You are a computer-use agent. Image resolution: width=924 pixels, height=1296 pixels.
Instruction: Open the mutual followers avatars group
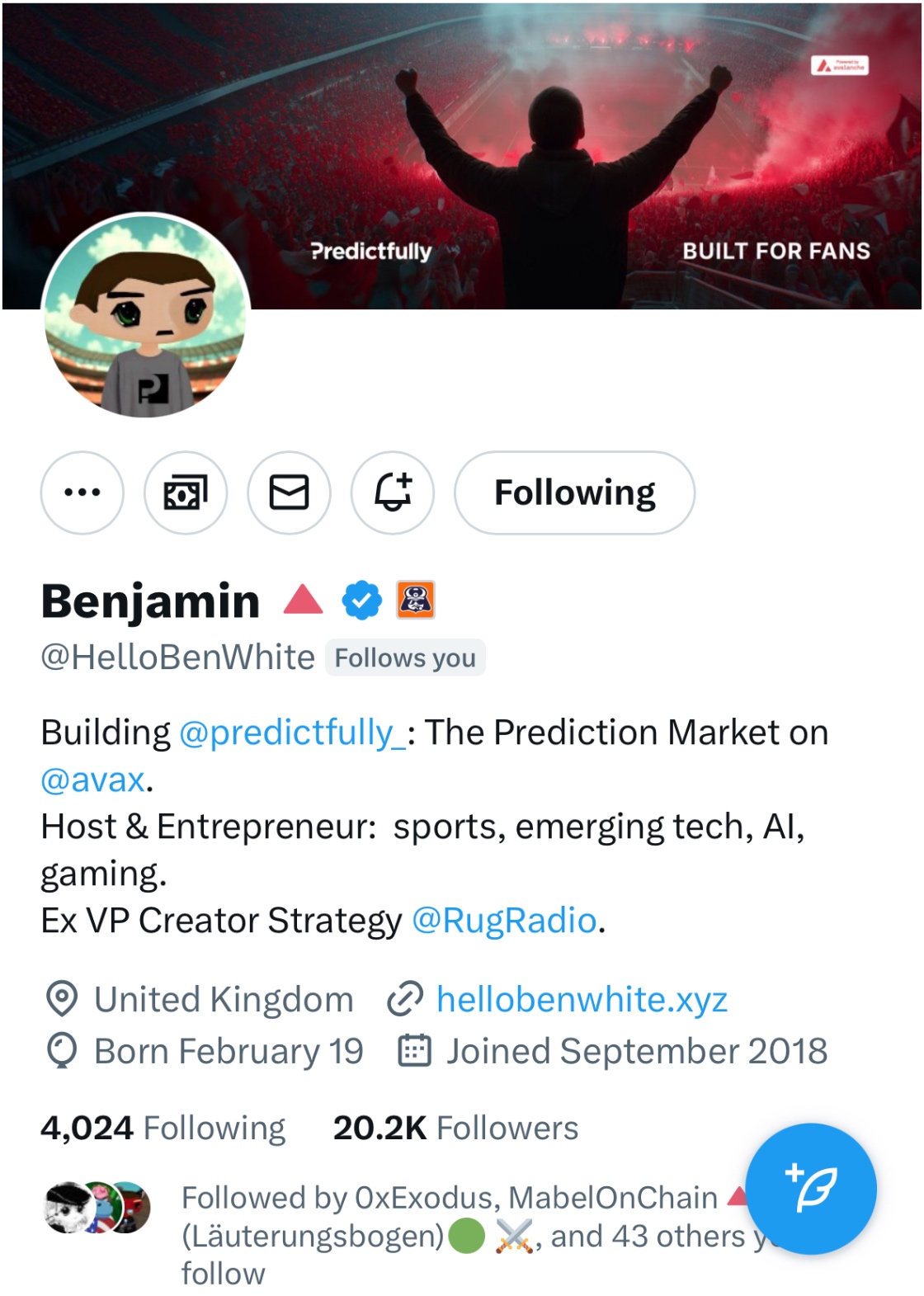click(x=97, y=1207)
